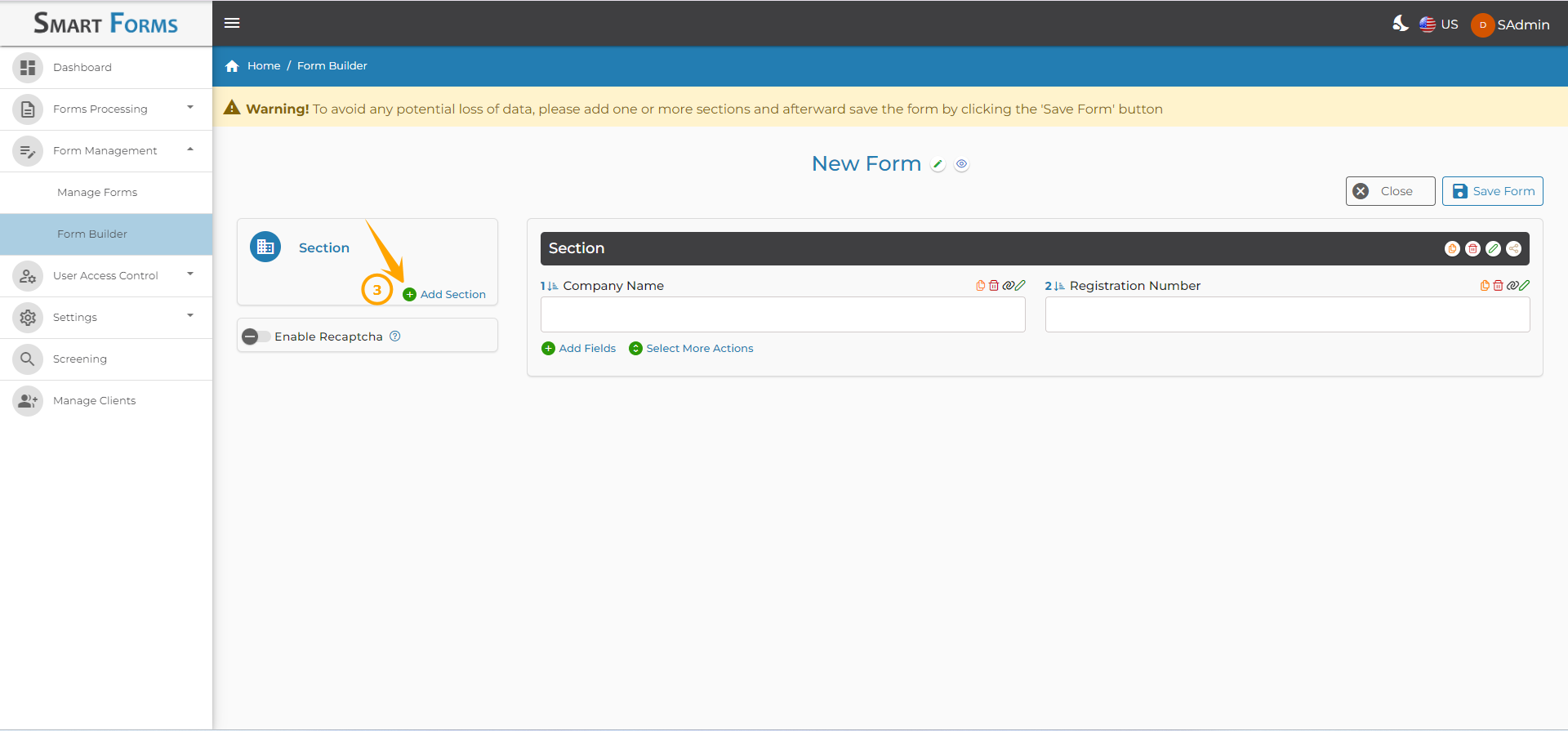Edit the Registration Number field
This screenshot has width=1568, height=731.
pyautogui.click(x=1525, y=286)
